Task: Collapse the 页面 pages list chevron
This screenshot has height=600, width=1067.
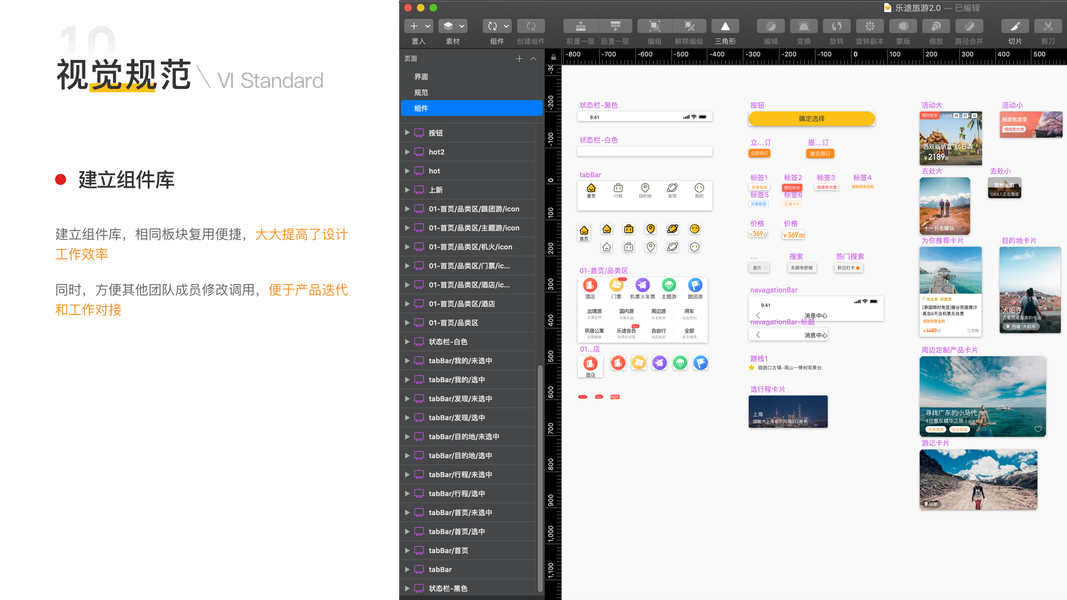Action: [533, 59]
